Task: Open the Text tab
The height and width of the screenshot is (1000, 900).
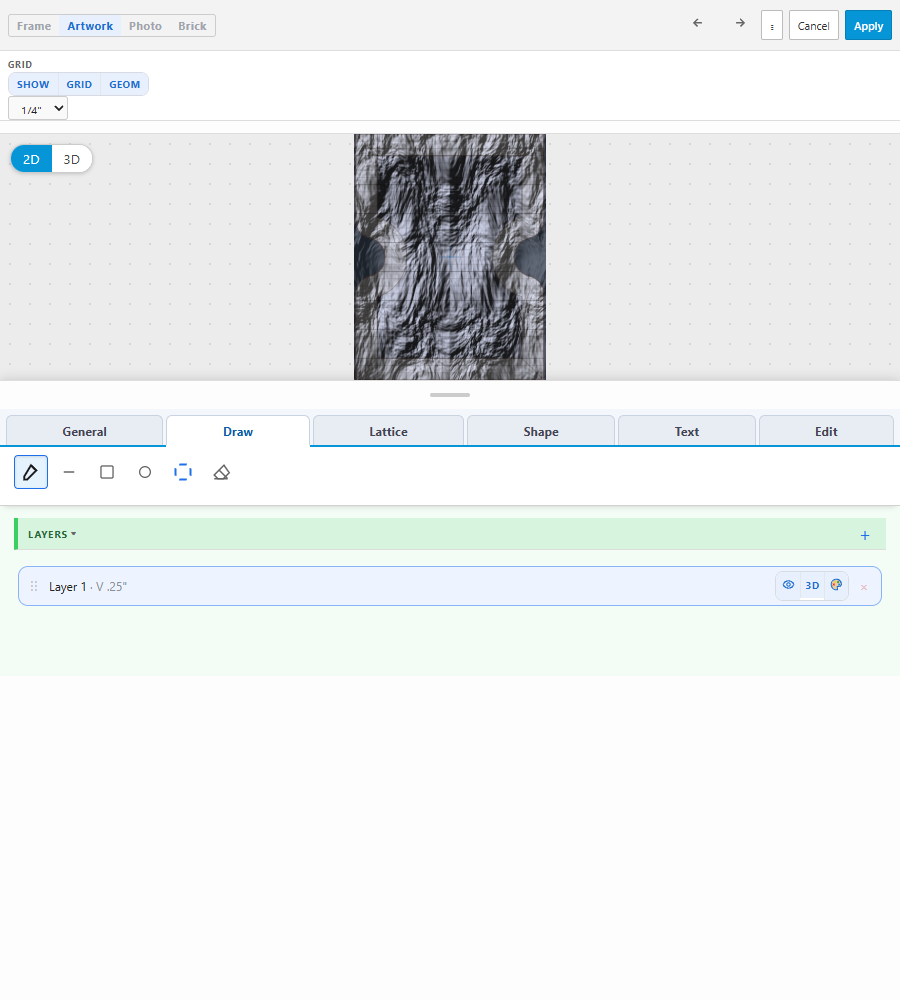Action: (687, 431)
